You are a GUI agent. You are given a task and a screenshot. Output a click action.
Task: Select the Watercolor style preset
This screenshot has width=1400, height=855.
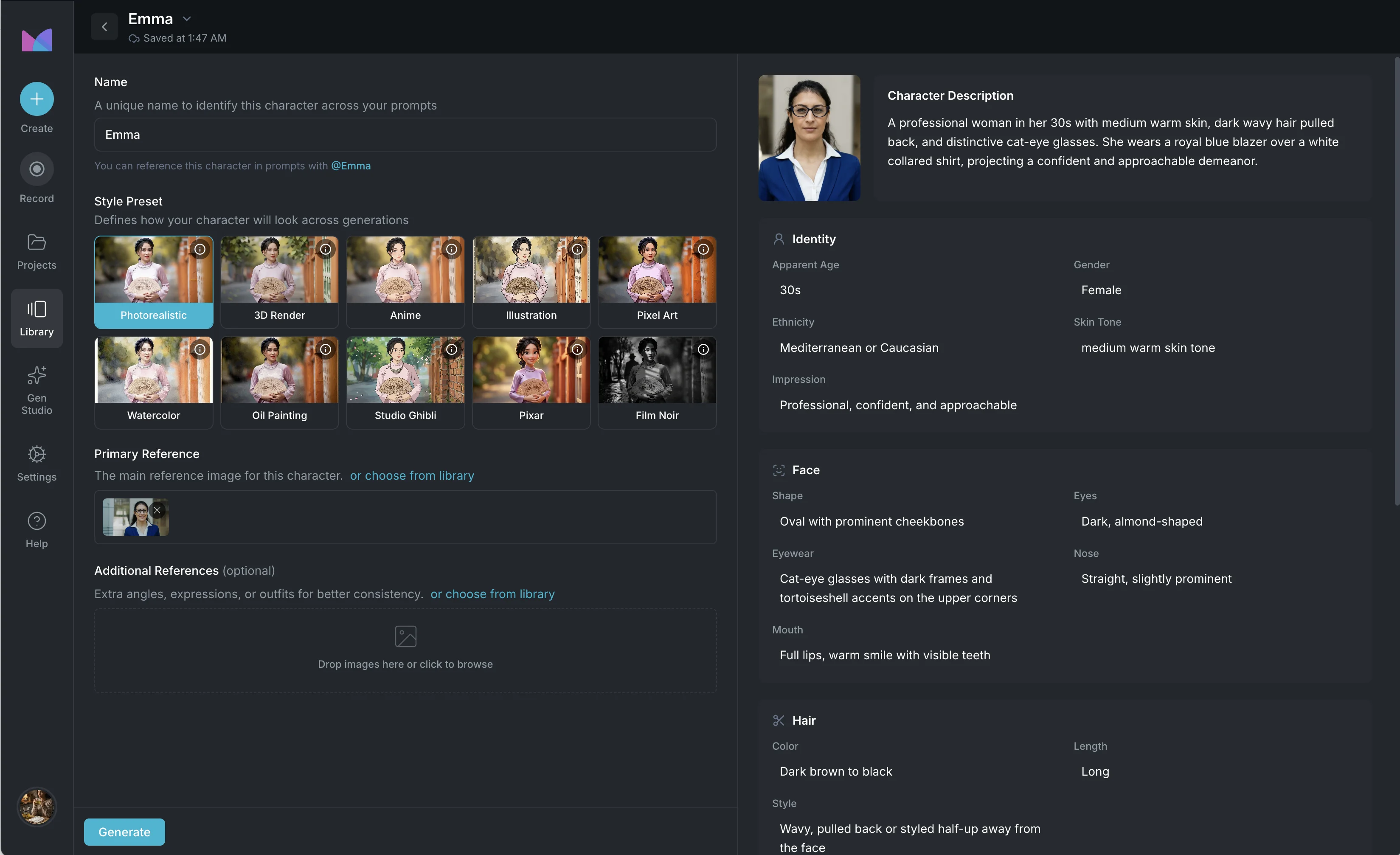point(153,383)
